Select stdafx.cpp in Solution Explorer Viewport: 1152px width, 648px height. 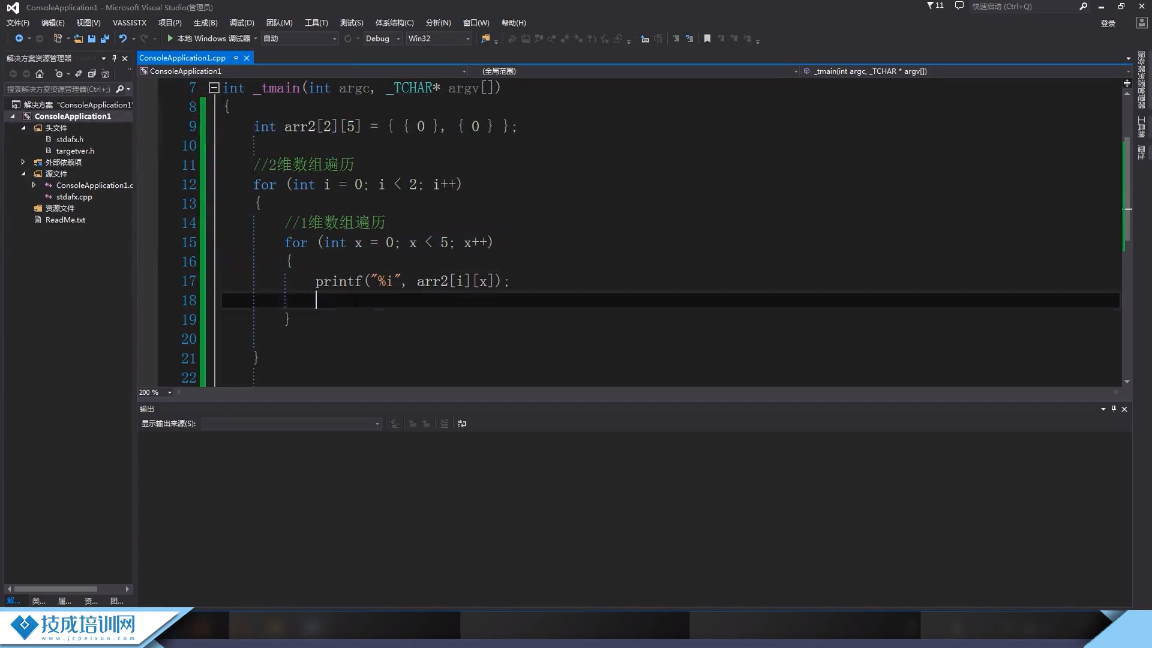coord(74,197)
